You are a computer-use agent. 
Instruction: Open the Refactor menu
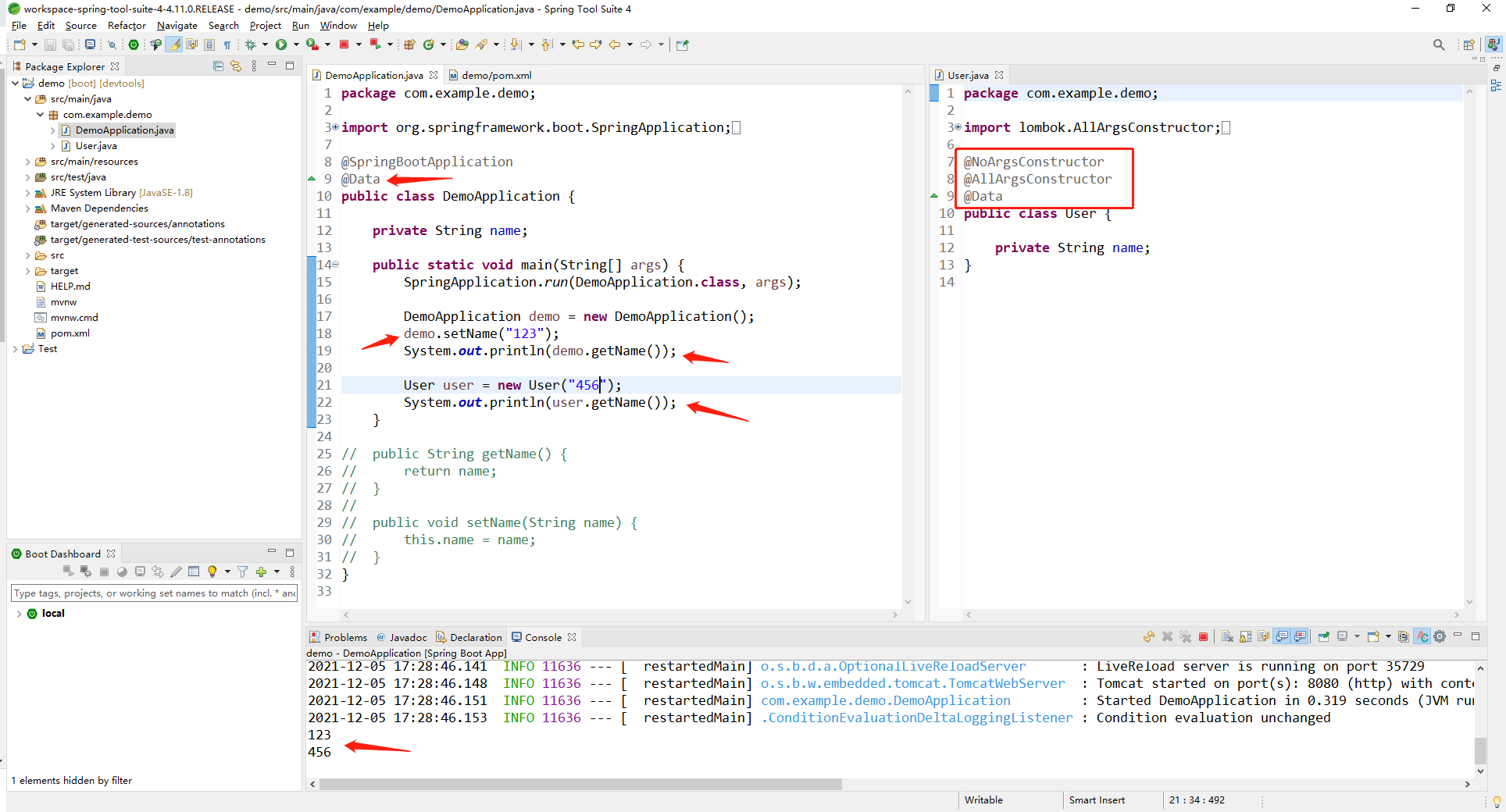(126, 25)
